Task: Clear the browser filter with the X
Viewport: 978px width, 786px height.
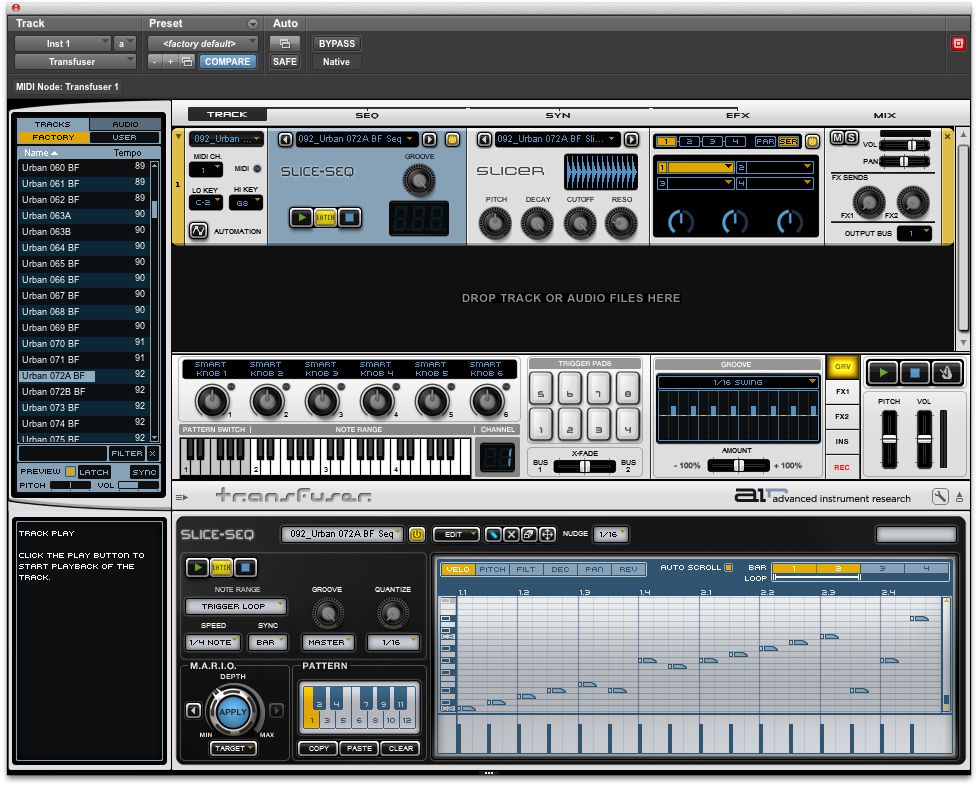Action: (x=153, y=454)
